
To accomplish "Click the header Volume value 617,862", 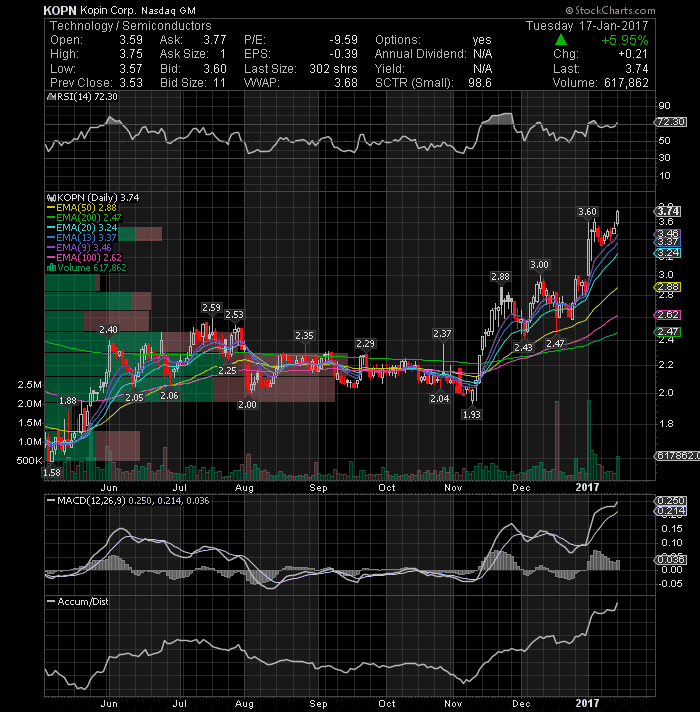I will (626, 83).
